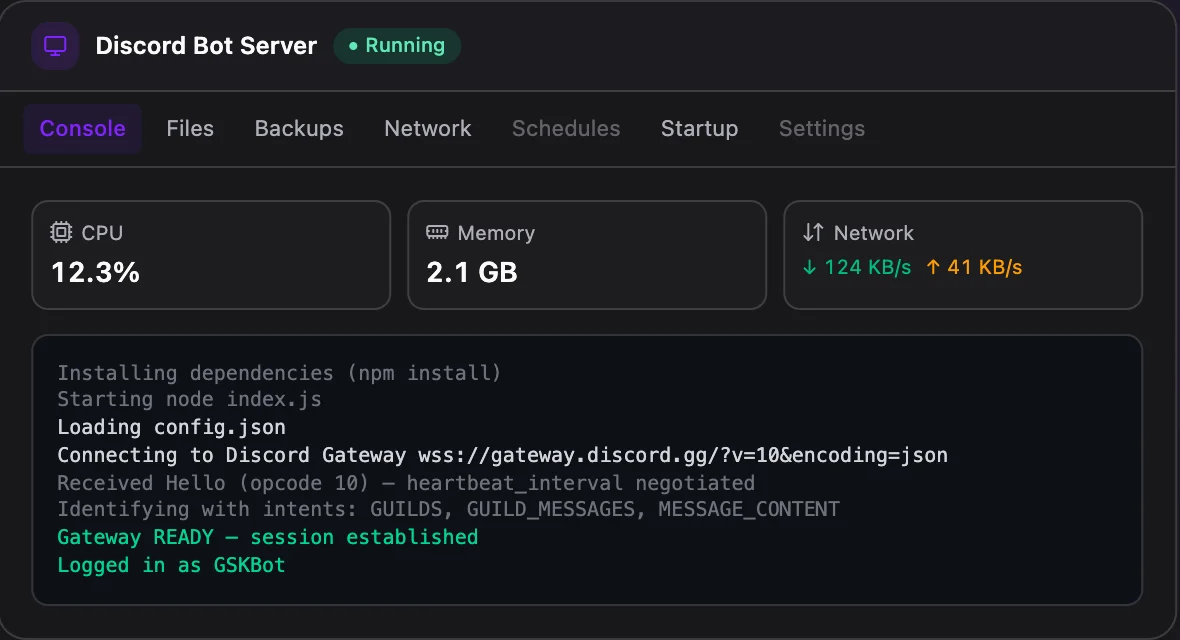The height and width of the screenshot is (640, 1180).
Task: Go to the Schedules tab
Action: (x=566, y=129)
